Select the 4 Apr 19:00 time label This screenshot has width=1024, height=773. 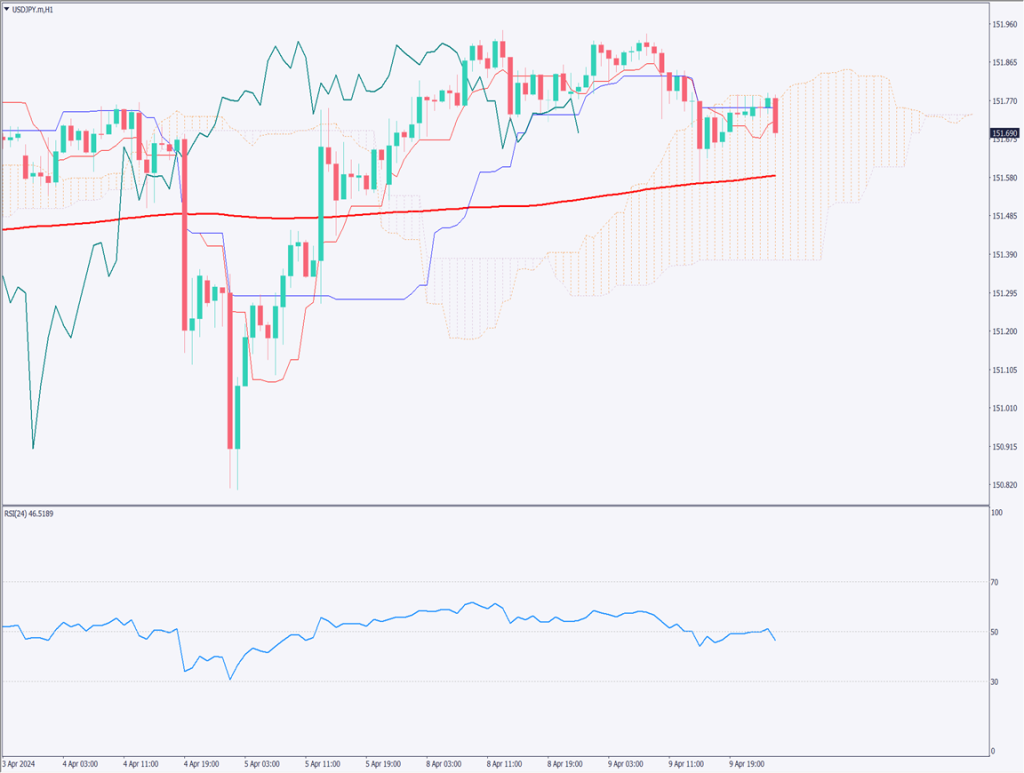point(205,763)
